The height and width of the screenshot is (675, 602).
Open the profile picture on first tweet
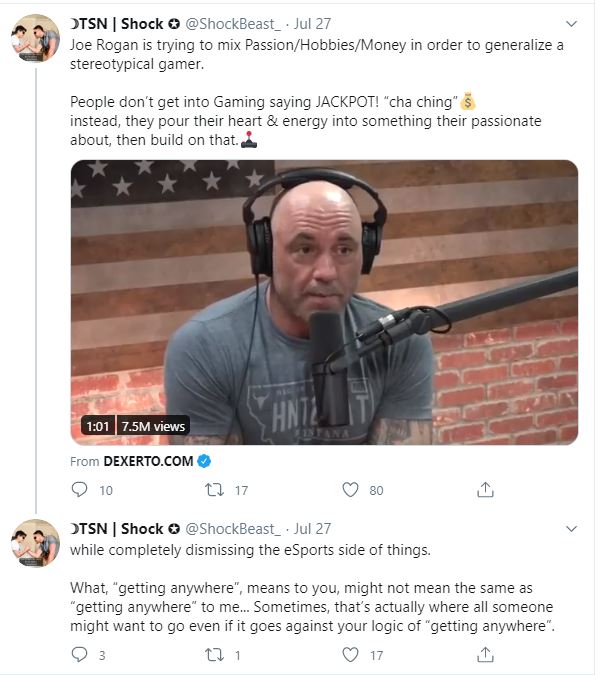(x=35, y=39)
